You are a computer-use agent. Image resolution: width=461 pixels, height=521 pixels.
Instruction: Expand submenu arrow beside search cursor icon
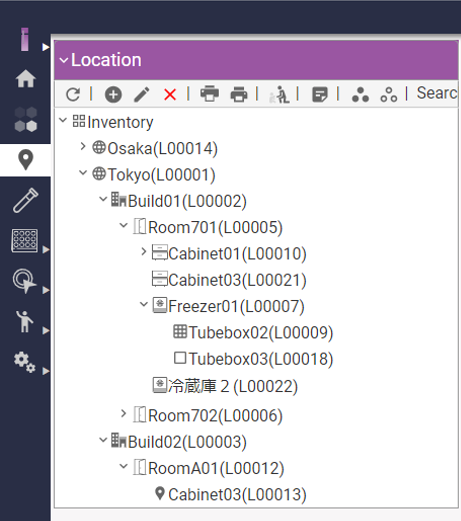46,290
